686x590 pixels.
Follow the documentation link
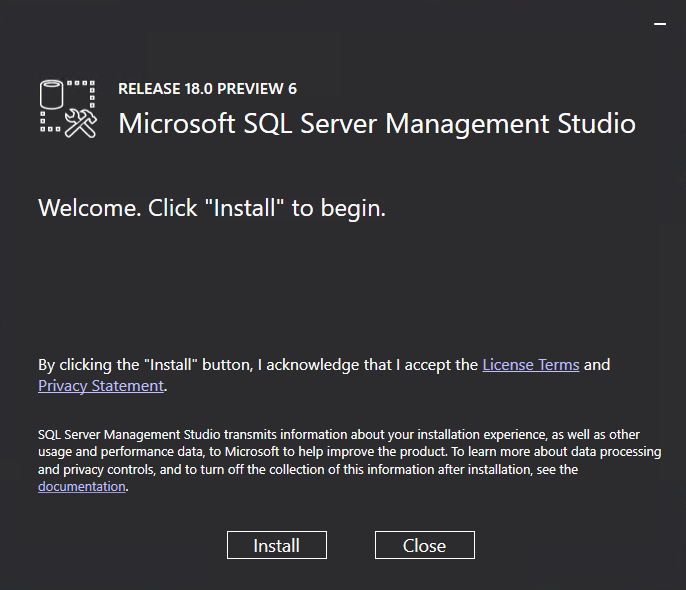(x=82, y=486)
